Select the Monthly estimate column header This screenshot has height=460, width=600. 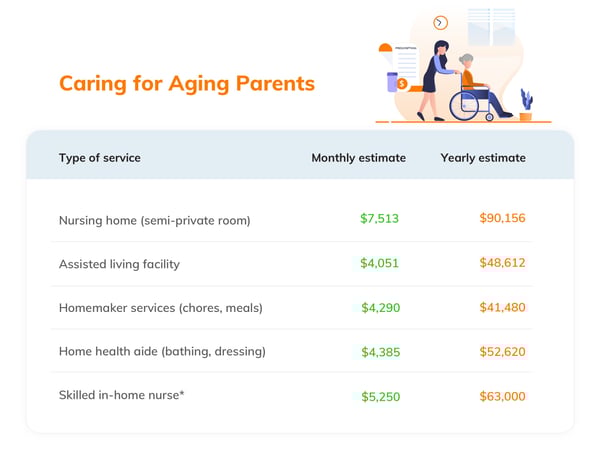[x=359, y=158]
